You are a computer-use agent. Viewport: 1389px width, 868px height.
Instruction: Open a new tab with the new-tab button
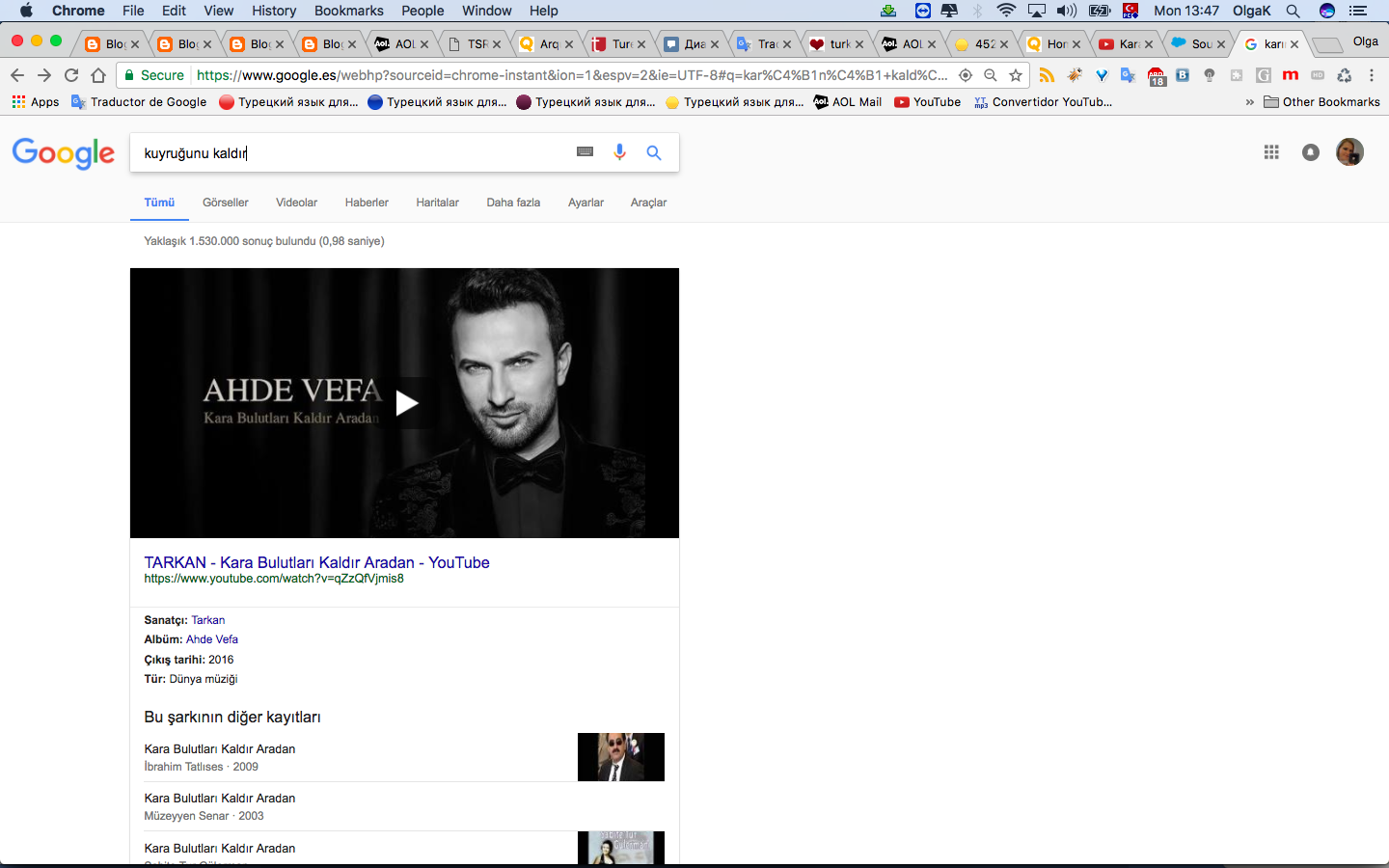click(1327, 44)
